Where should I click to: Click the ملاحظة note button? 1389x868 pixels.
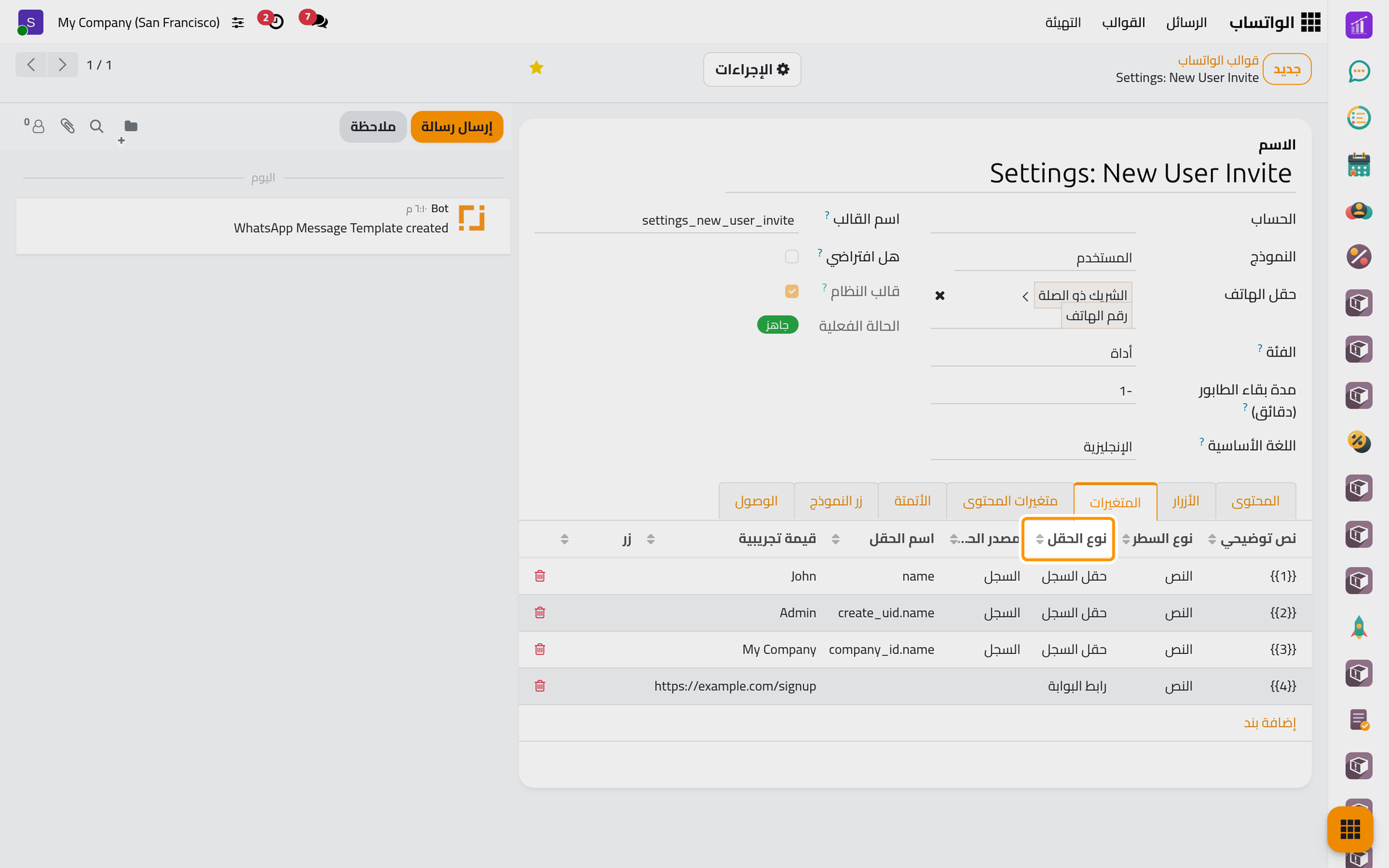tap(373, 127)
